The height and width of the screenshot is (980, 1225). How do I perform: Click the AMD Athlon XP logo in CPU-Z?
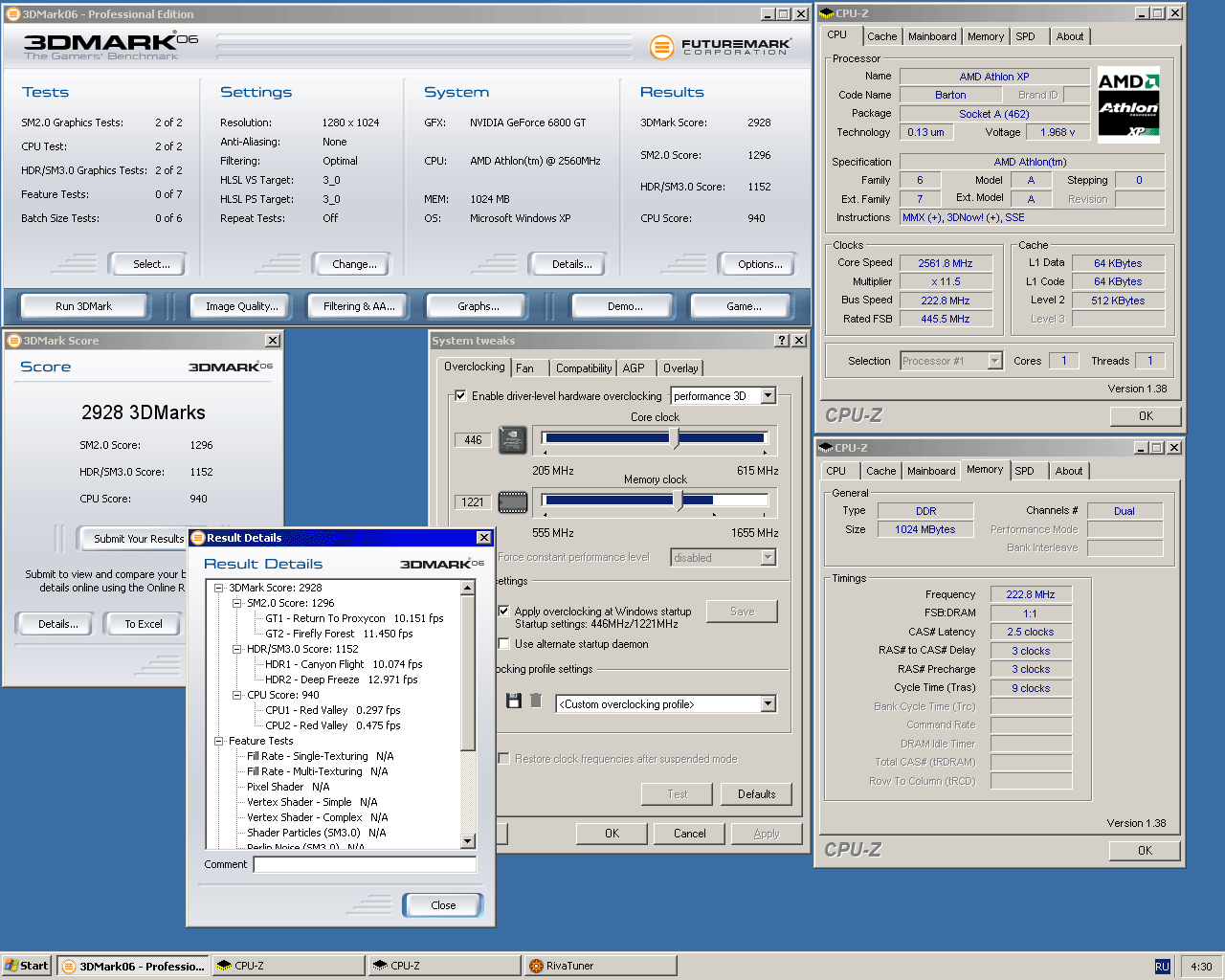point(1128,103)
